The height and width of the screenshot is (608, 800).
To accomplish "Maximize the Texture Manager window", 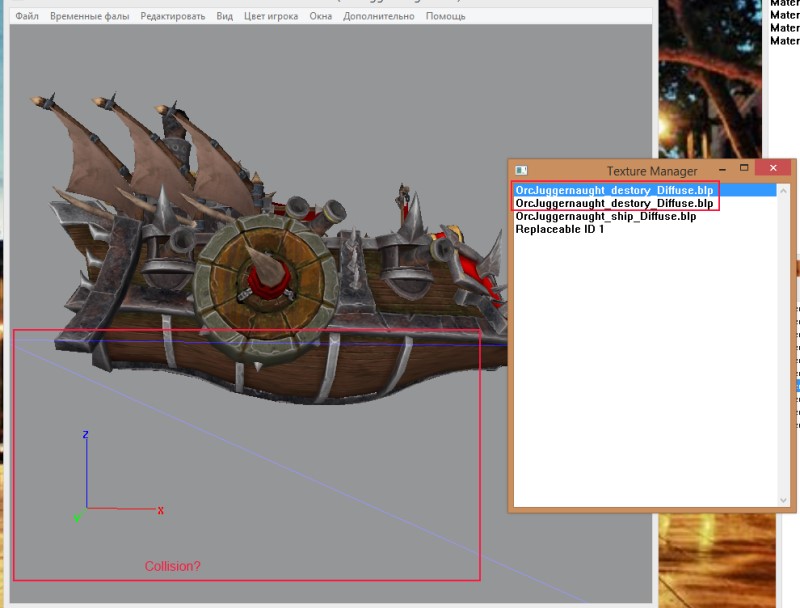I will tap(744, 168).
